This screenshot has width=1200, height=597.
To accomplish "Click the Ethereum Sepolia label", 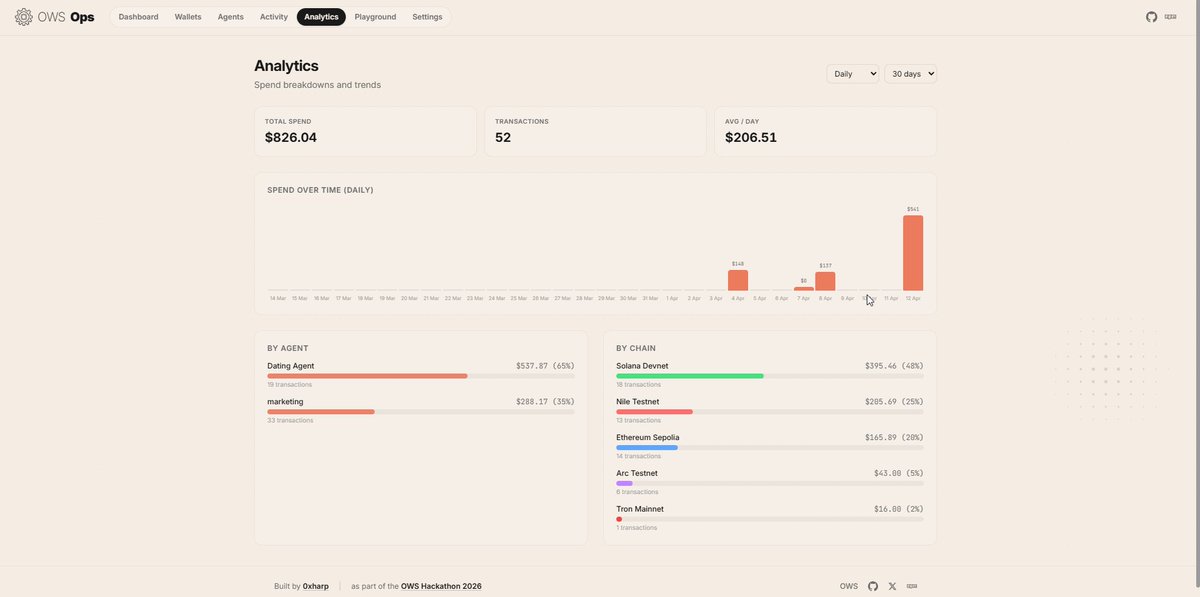I will pos(648,438).
